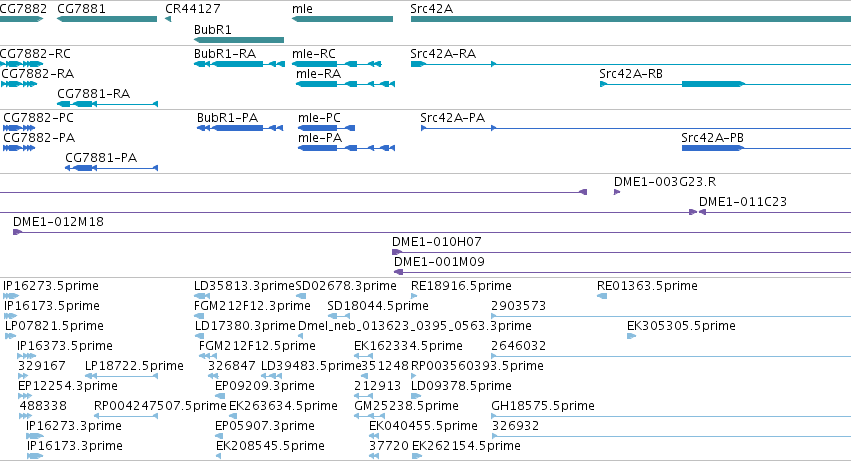
Task: Select the LP18722.5prime EST feature
Action: click(x=122, y=376)
